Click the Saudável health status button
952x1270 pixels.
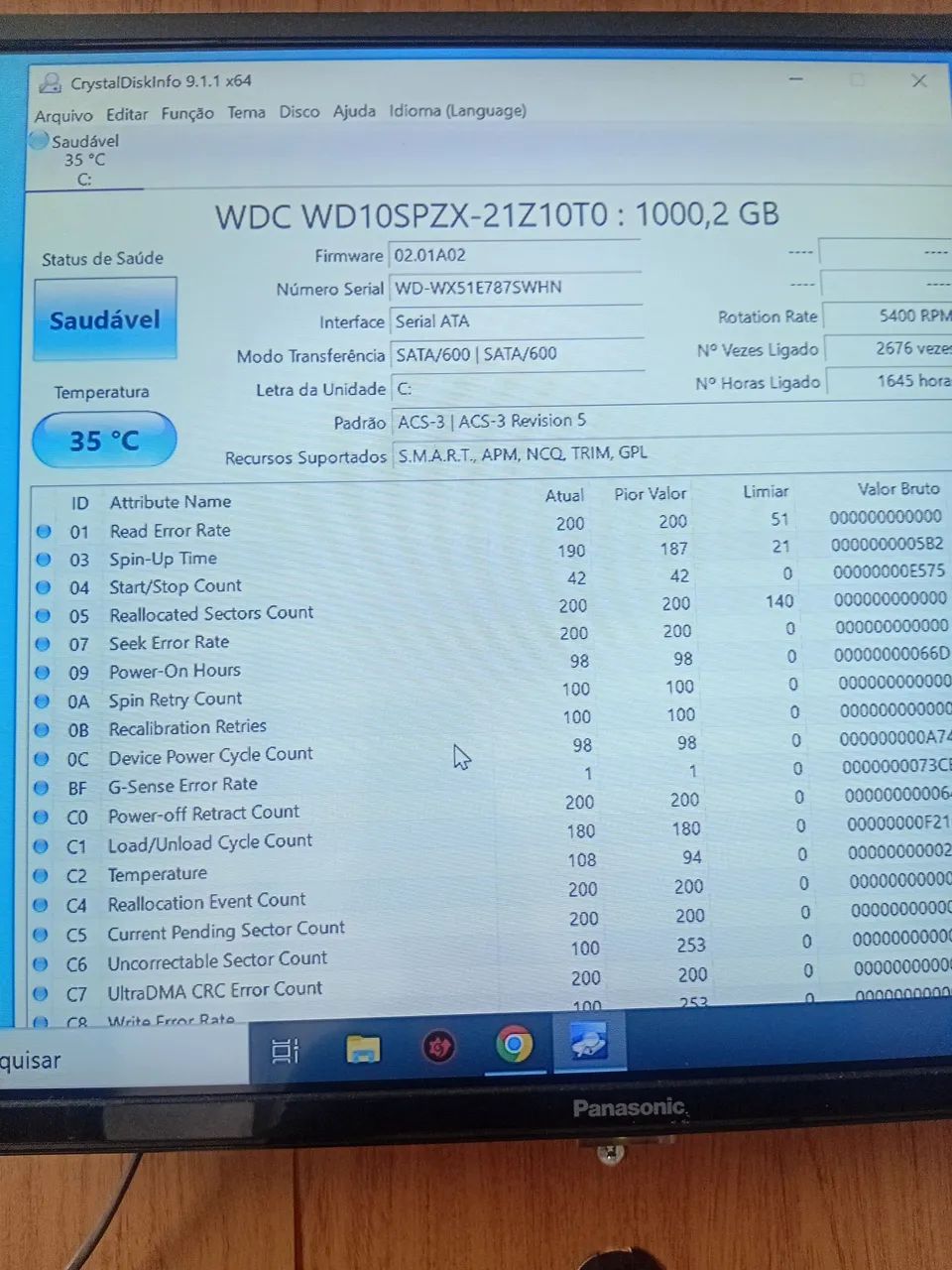pos(105,318)
